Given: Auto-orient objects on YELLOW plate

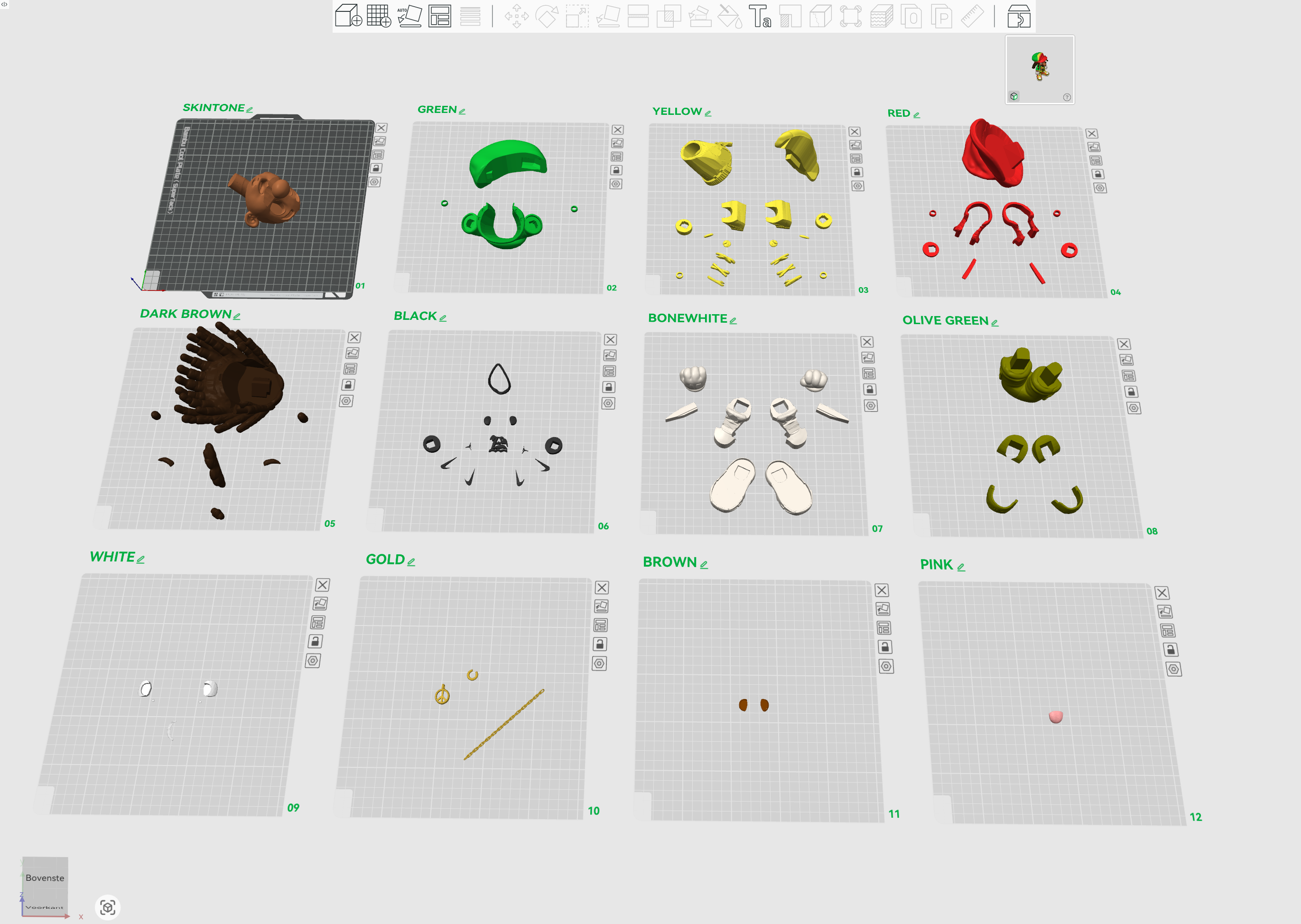Looking at the screenshot, I should [855, 145].
